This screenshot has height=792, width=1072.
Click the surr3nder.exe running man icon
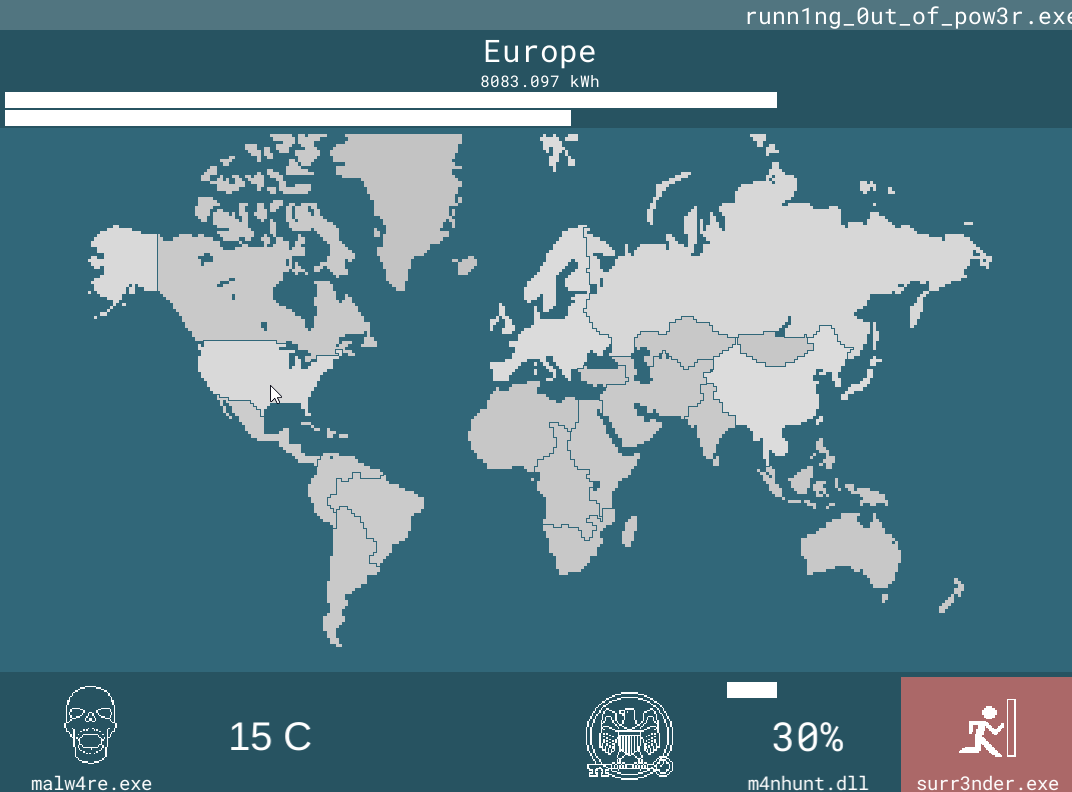tap(987, 728)
